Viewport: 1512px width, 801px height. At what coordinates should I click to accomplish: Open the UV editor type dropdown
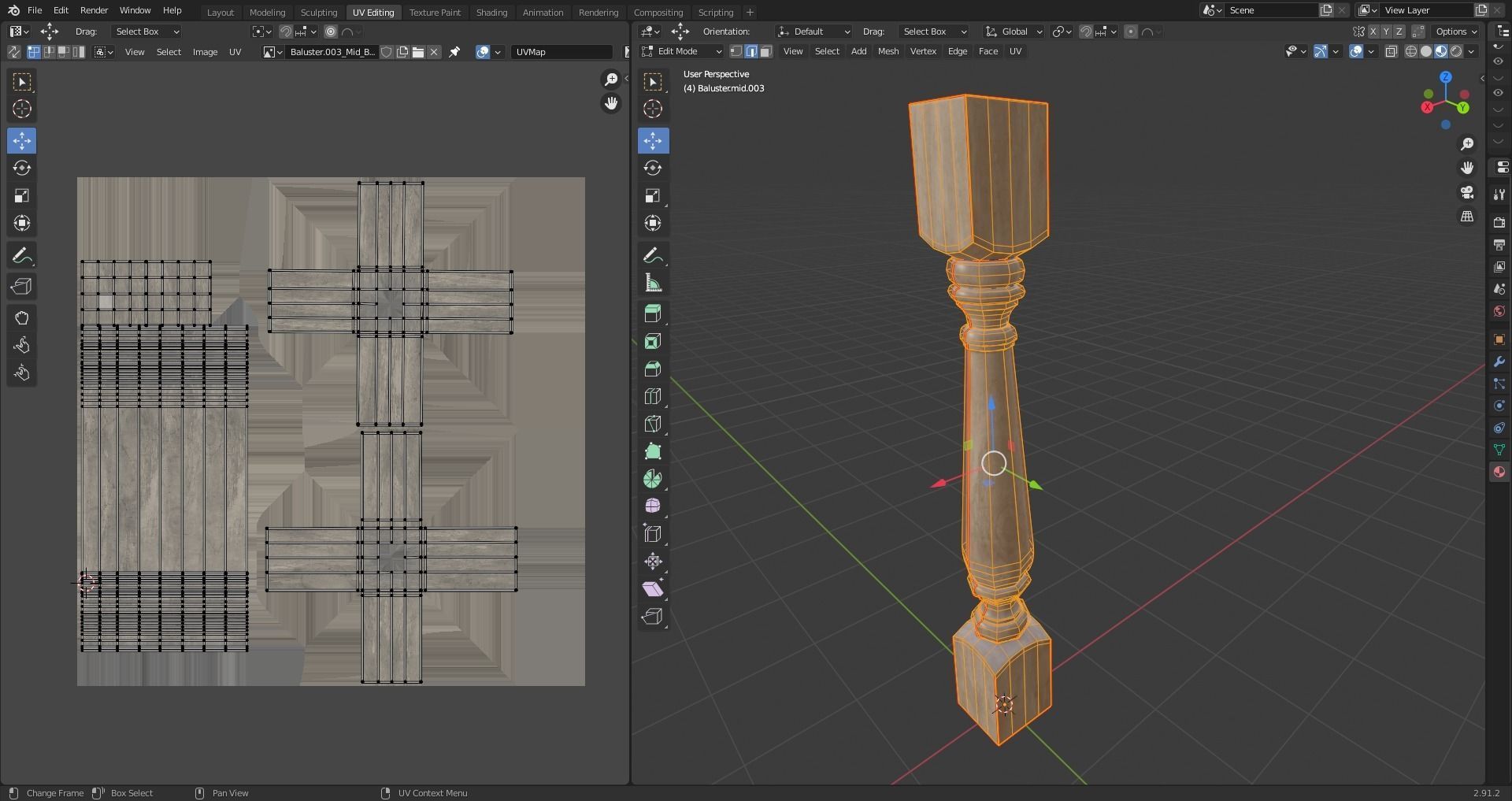(19, 32)
